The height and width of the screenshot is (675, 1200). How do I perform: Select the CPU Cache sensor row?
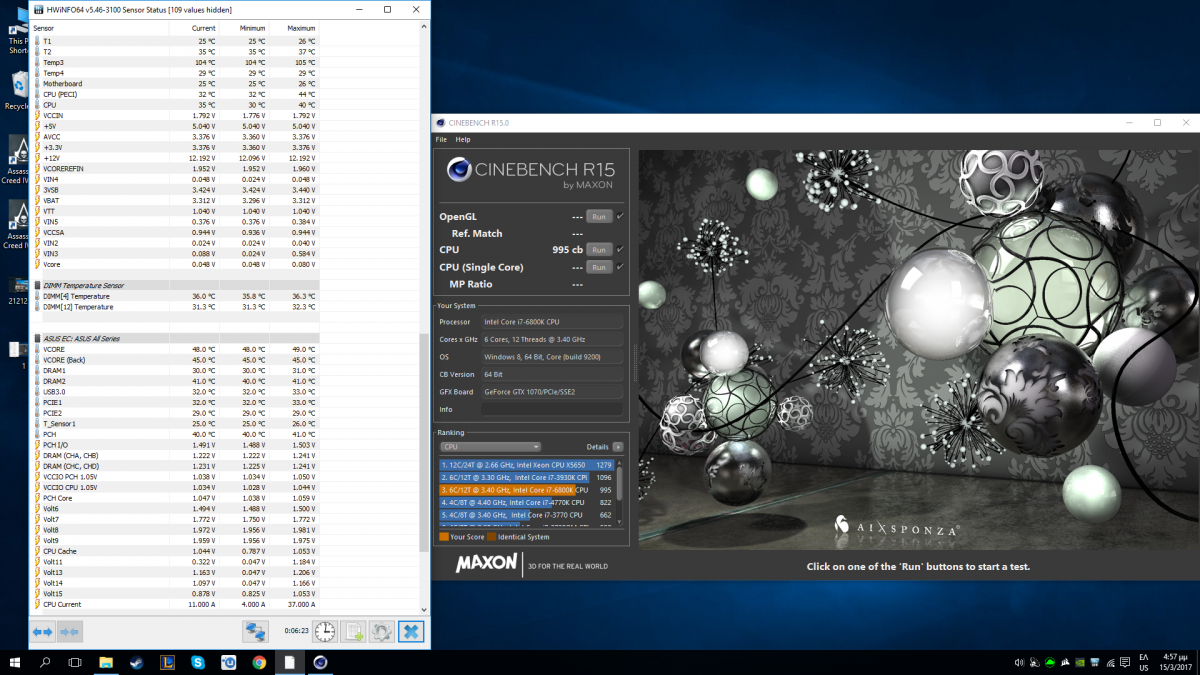(175, 551)
